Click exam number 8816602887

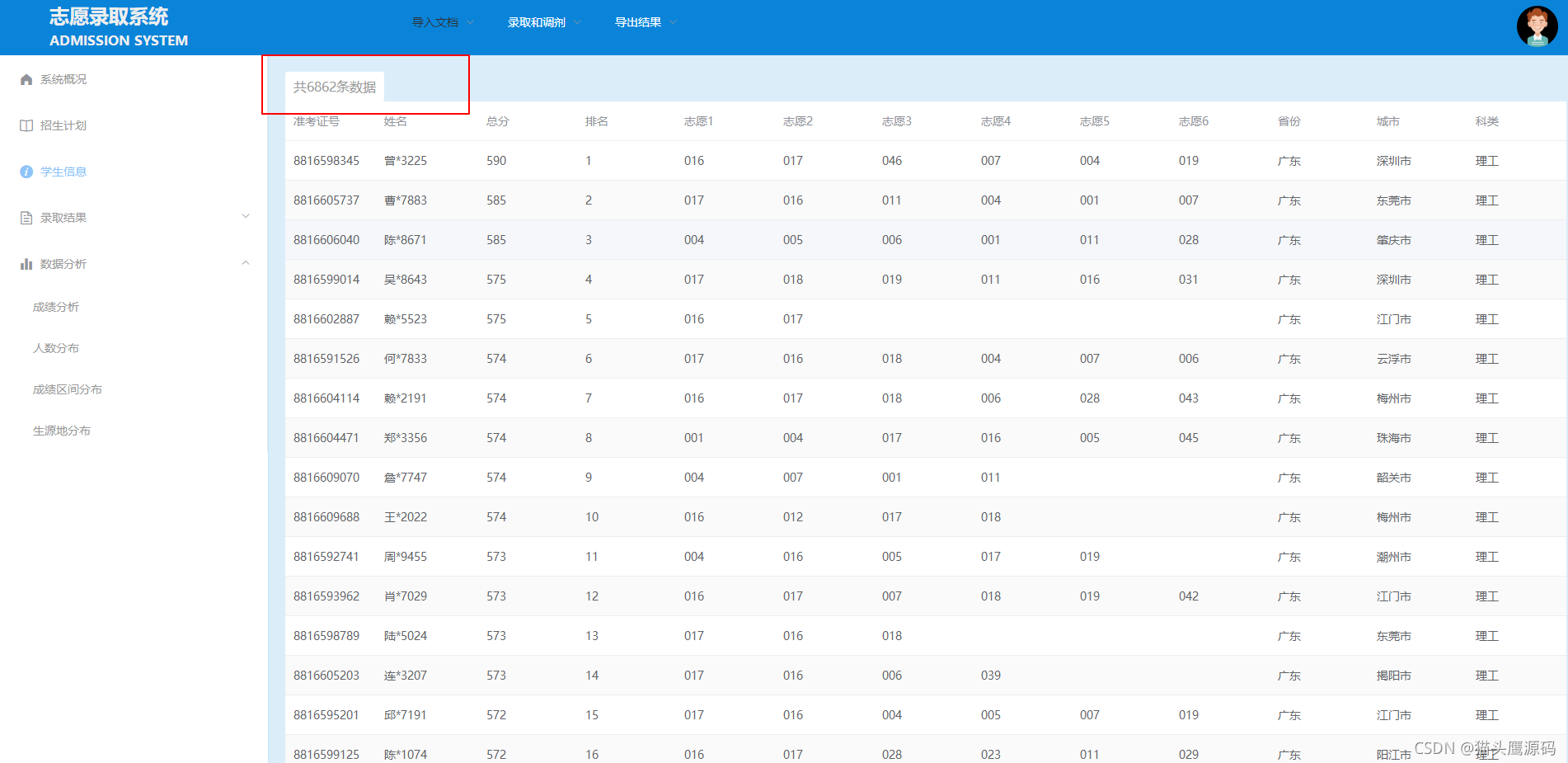pos(326,319)
